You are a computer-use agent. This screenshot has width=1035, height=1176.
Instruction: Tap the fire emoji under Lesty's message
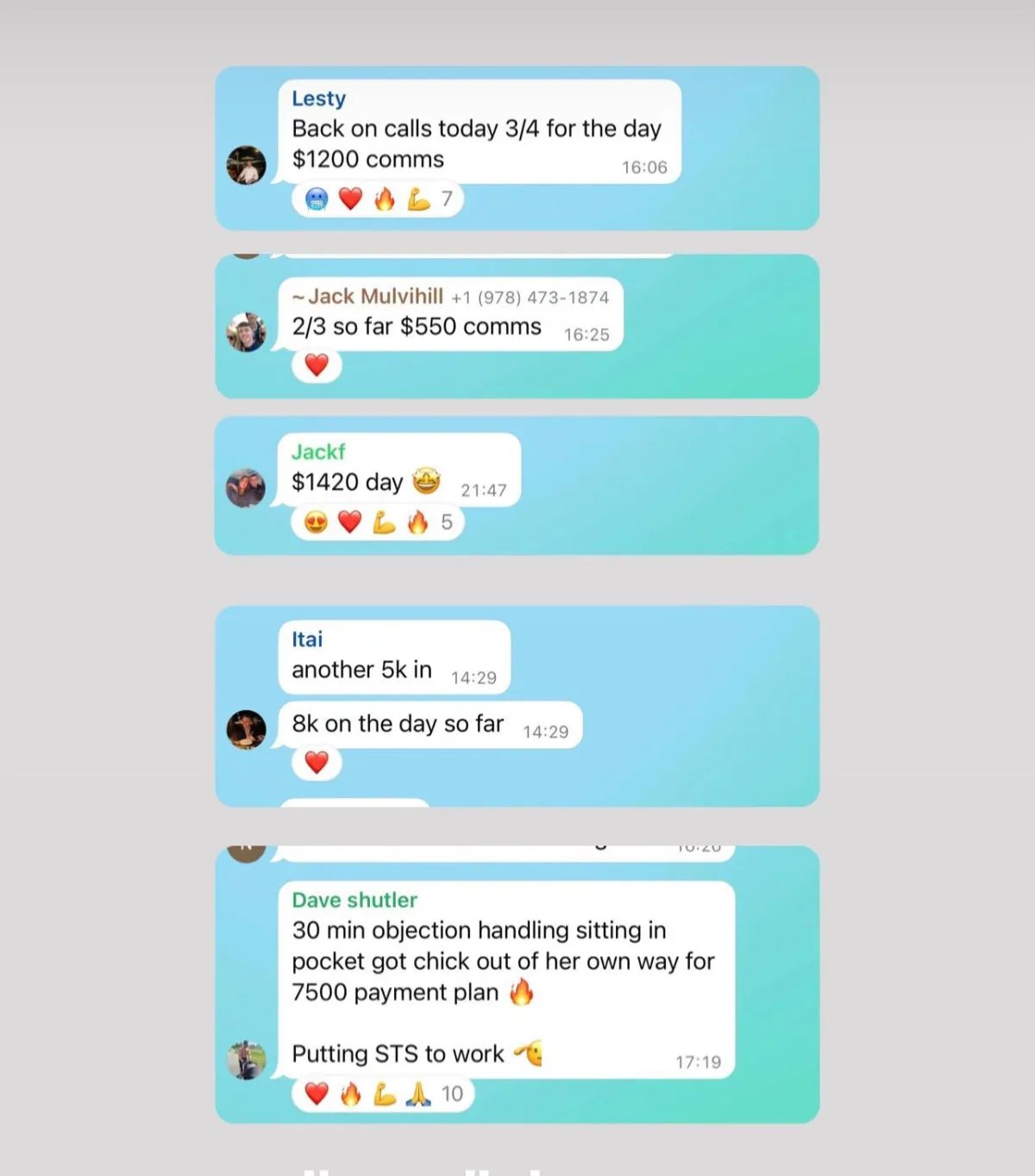pyautogui.click(x=385, y=199)
